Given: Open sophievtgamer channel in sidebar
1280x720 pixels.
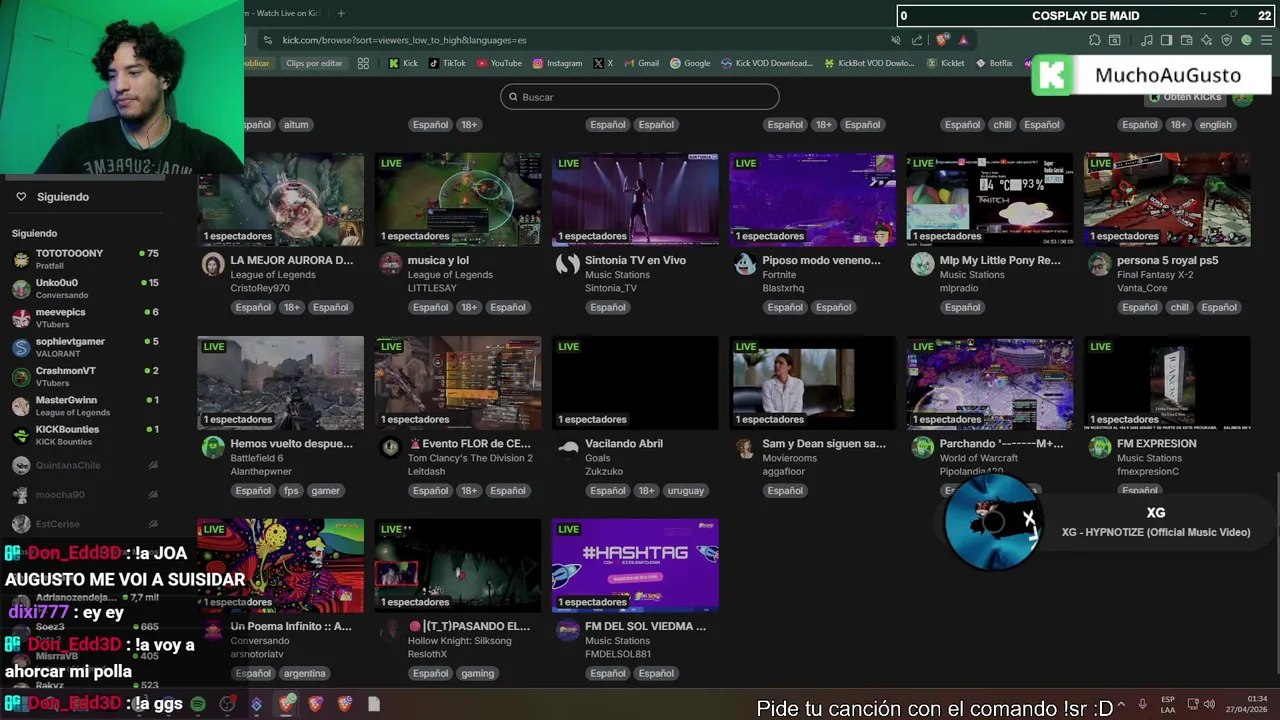Looking at the screenshot, I should [85, 347].
